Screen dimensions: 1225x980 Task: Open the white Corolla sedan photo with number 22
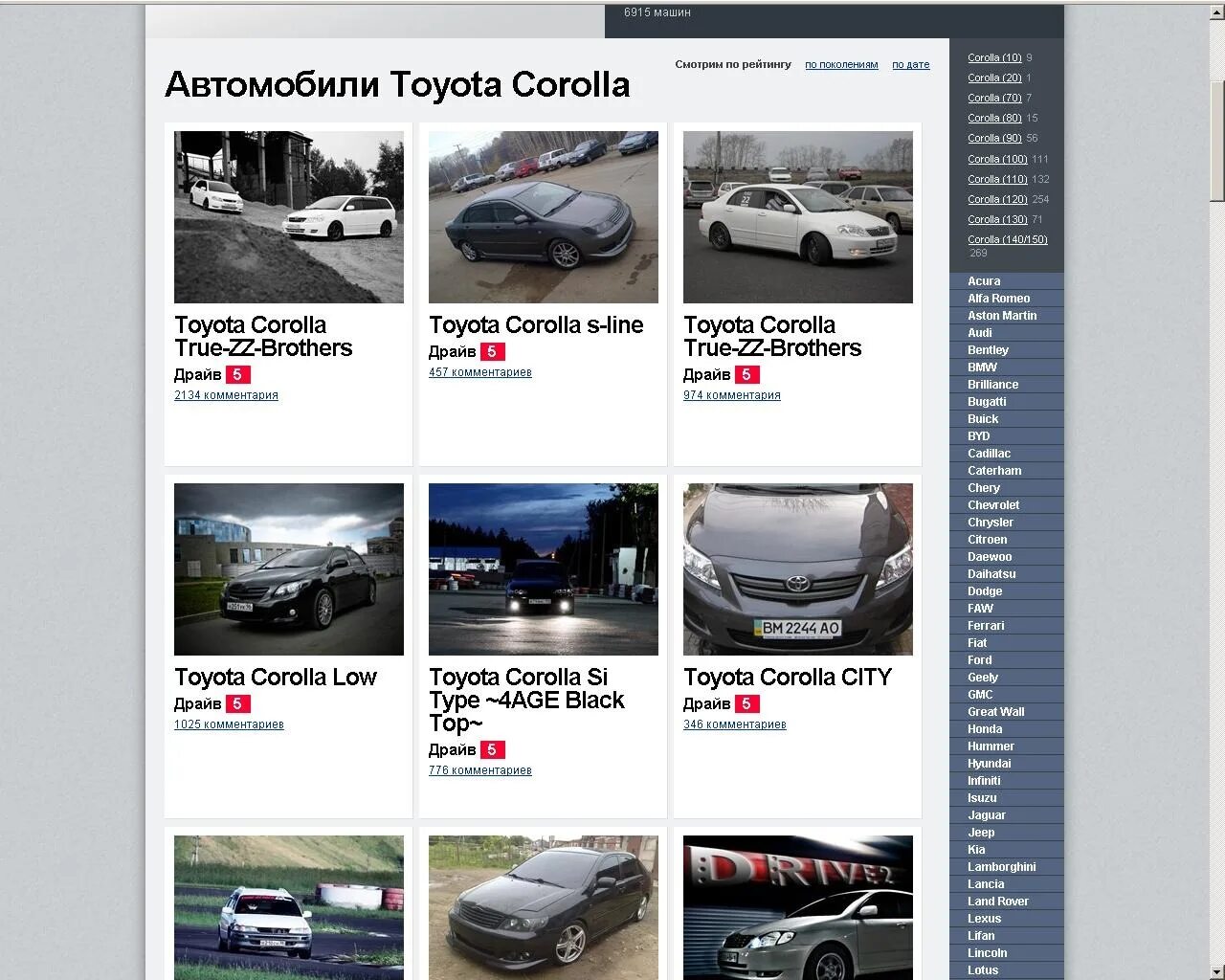pyautogui.click(x=798, y=217)
